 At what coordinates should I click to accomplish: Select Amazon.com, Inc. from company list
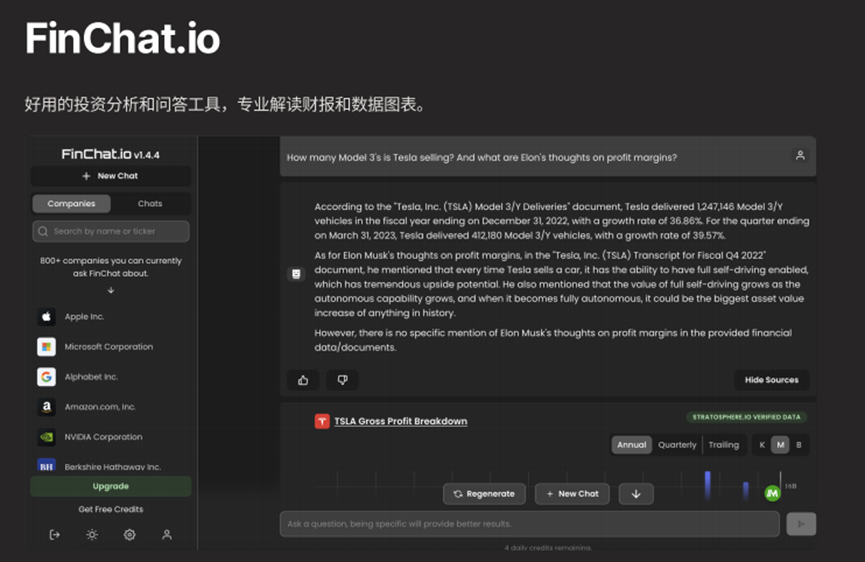click(100, 406)
